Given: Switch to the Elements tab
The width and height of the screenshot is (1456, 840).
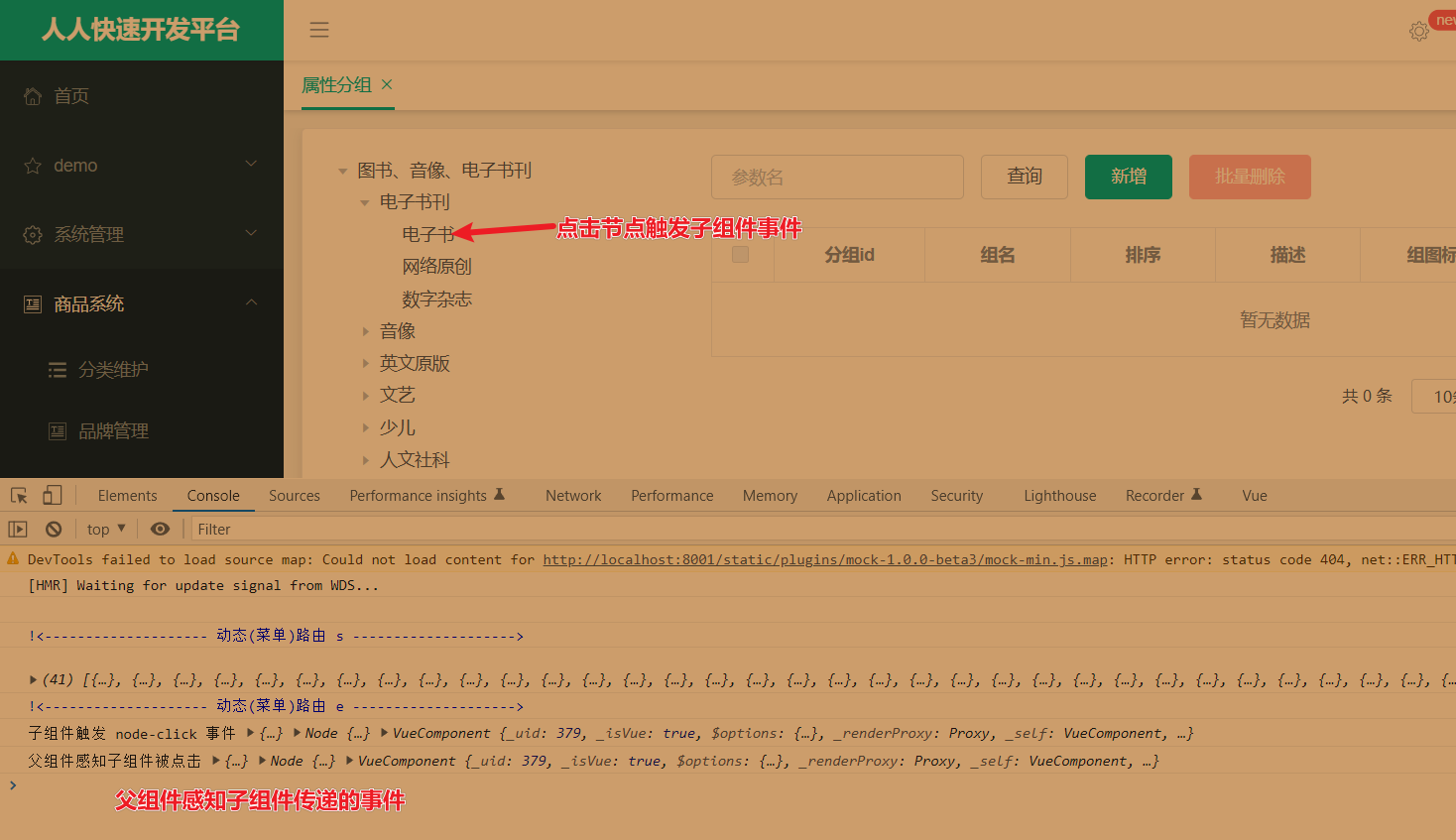Looking at the screenshot, I should pos(127,496).
